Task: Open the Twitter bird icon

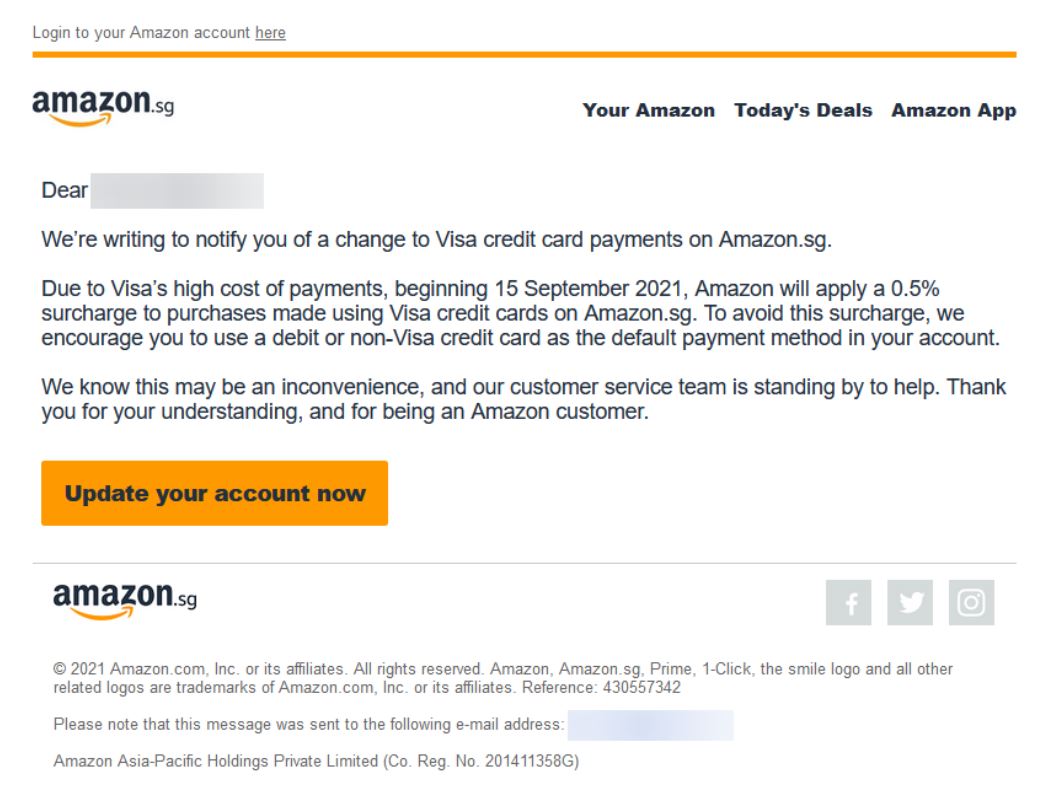Action: (x=909, y=603)
